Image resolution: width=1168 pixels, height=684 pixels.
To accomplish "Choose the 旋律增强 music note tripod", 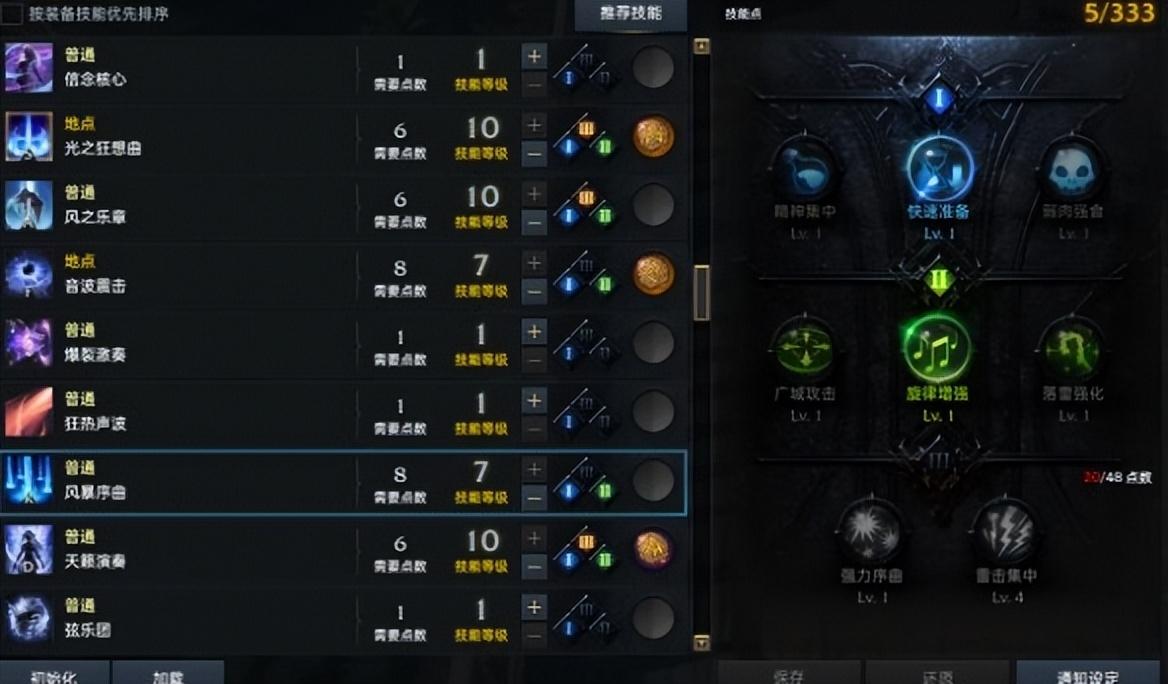I will pyautogui.click(x=937, y=349).
